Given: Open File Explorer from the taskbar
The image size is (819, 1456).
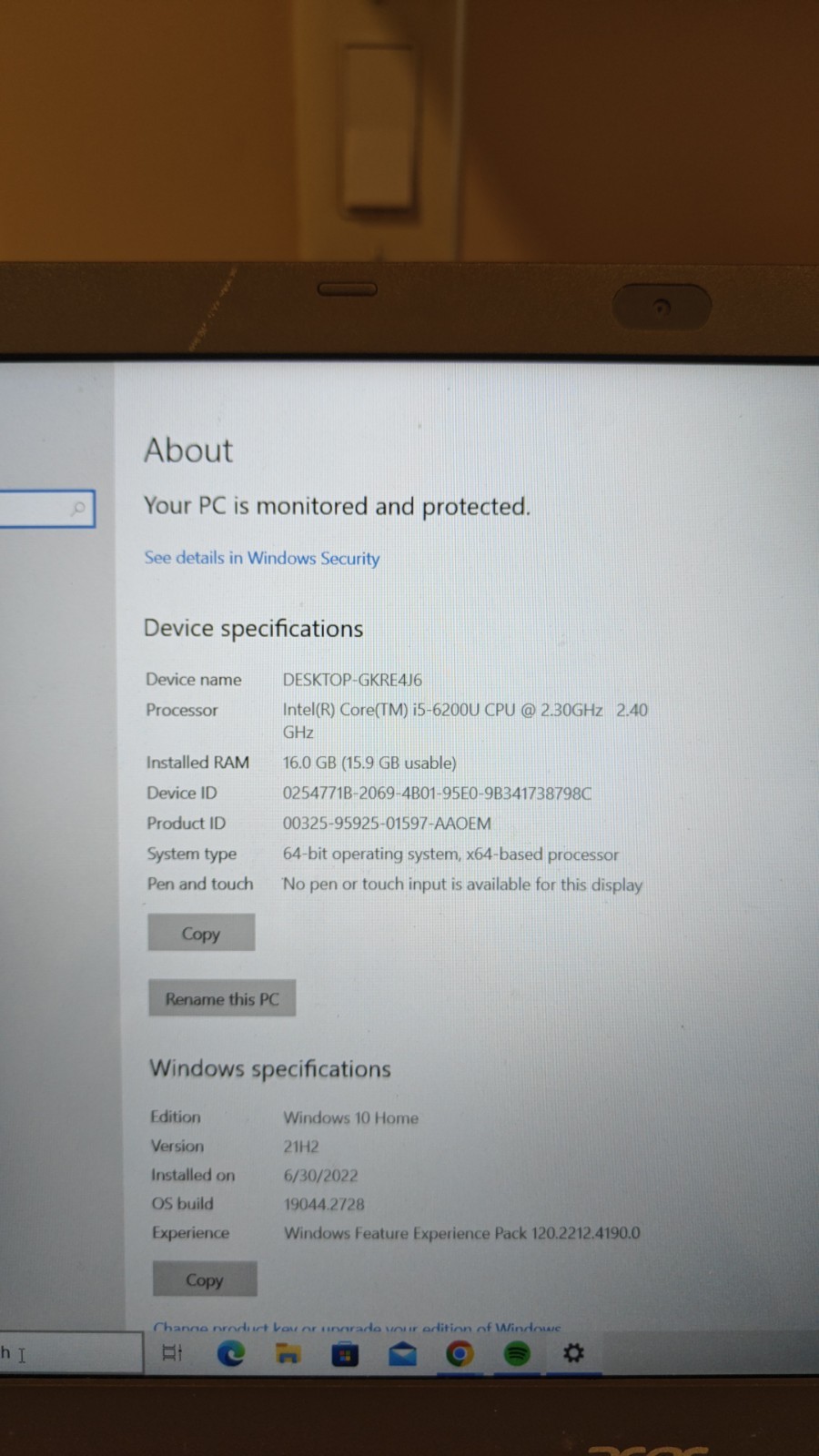Looking at the screenshot, I should [288, 1354].
